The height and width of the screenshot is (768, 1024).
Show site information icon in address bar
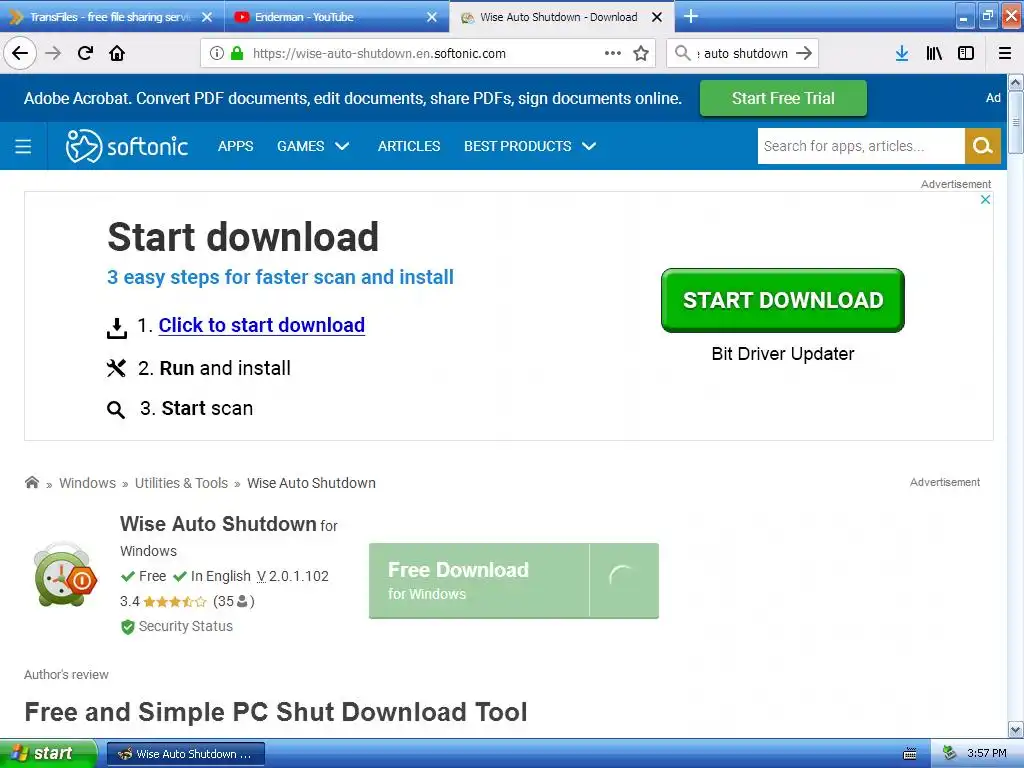tap(217, 53)
